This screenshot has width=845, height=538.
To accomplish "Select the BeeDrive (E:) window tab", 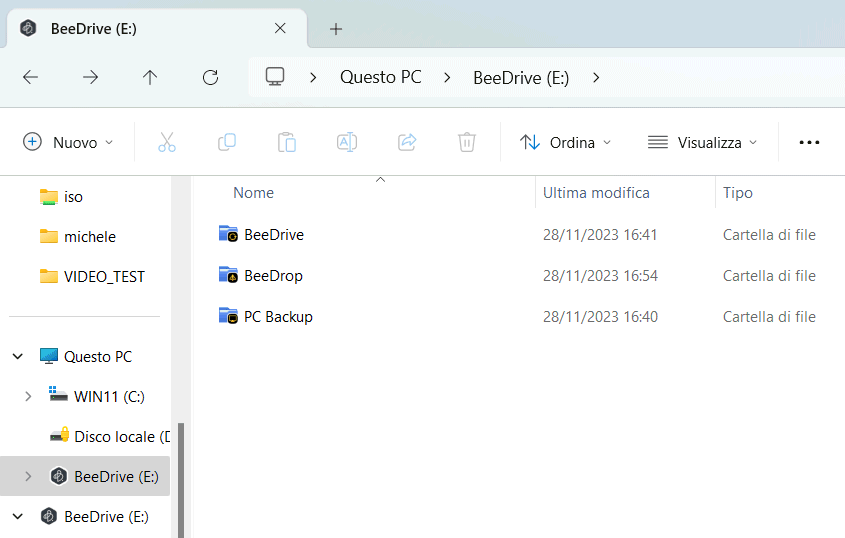I will [x=157, y=28].
